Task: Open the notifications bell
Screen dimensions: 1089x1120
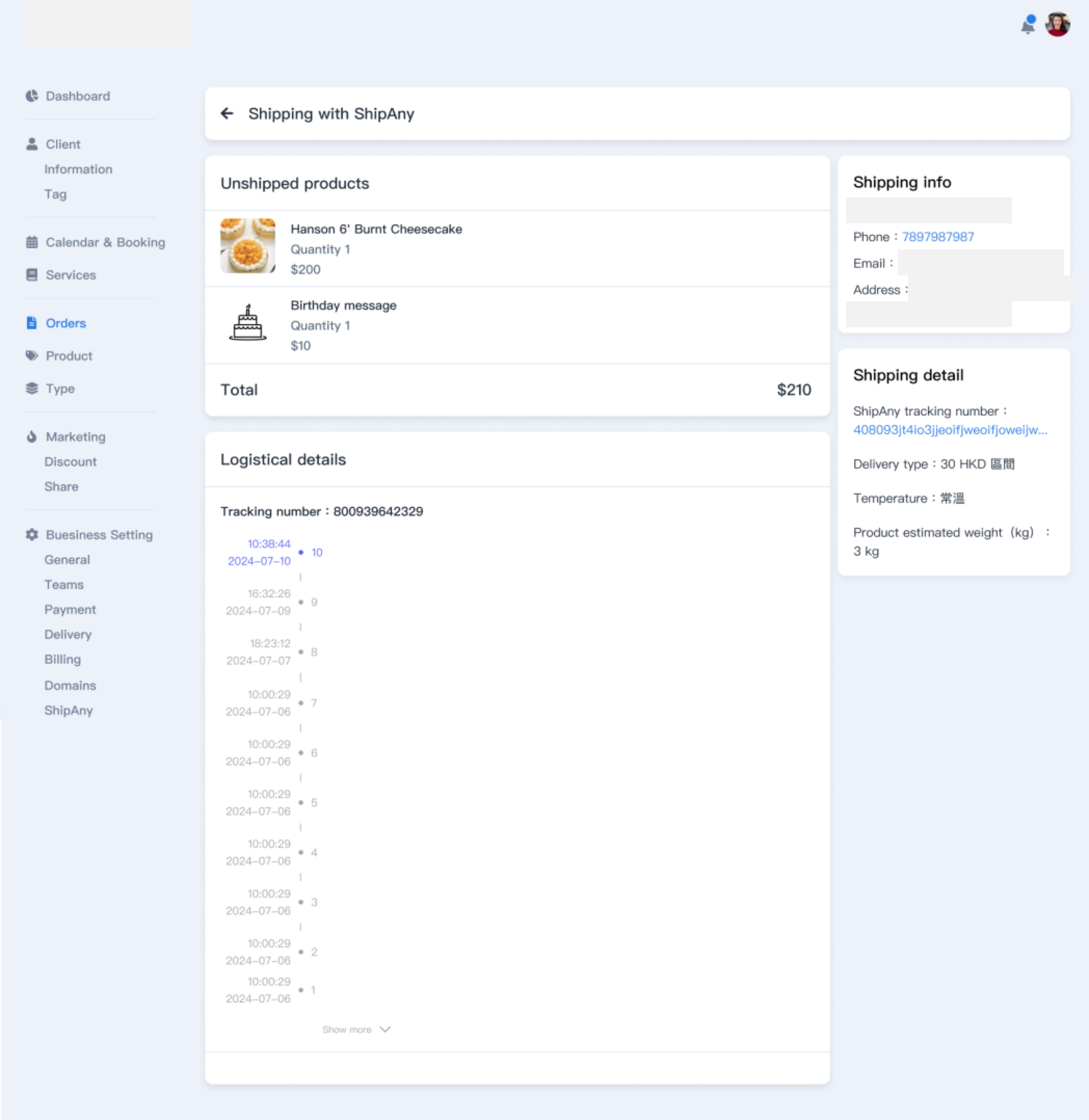Action: pos(1027,25)
